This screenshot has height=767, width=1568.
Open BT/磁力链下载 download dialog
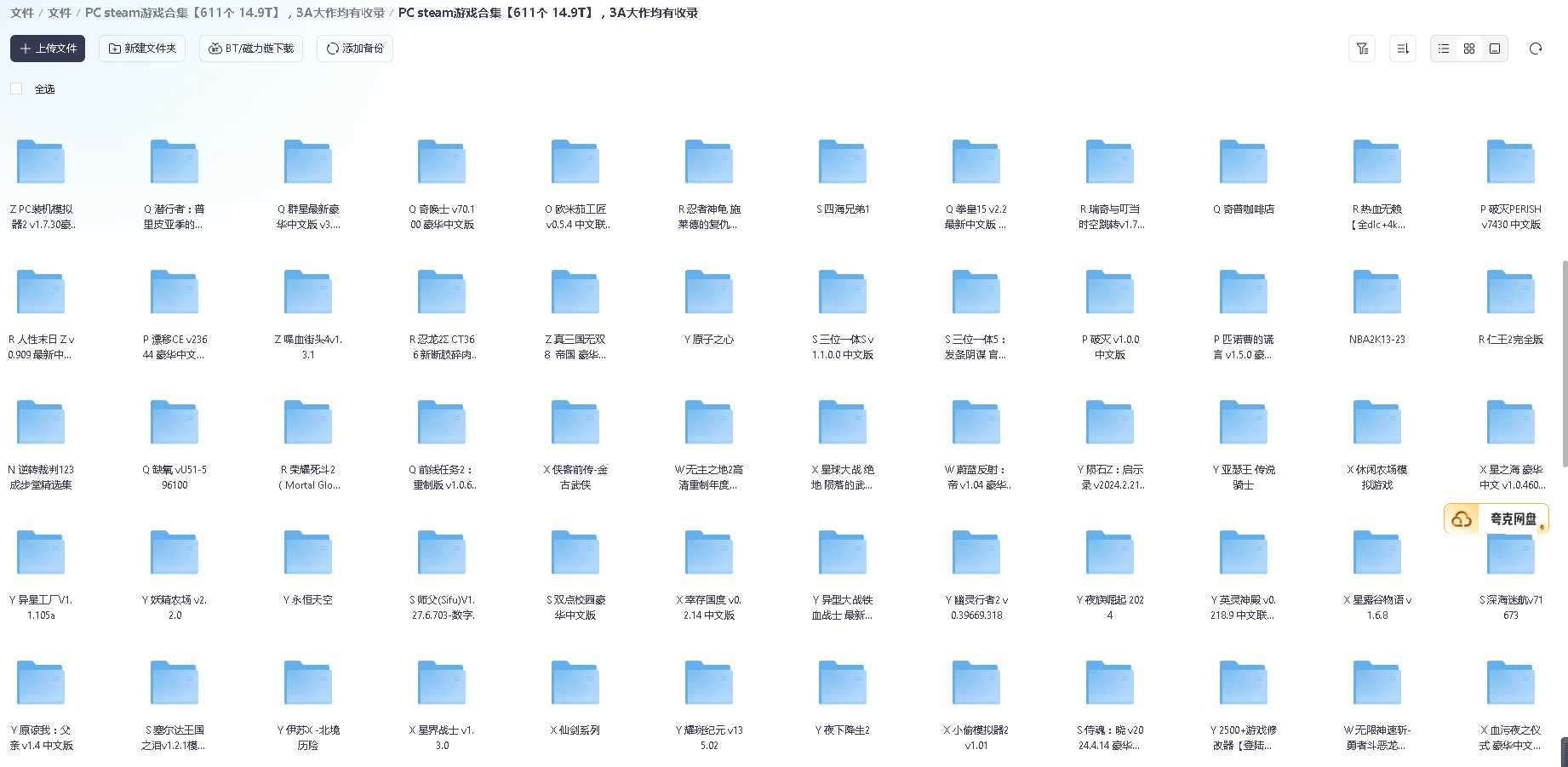251,49
